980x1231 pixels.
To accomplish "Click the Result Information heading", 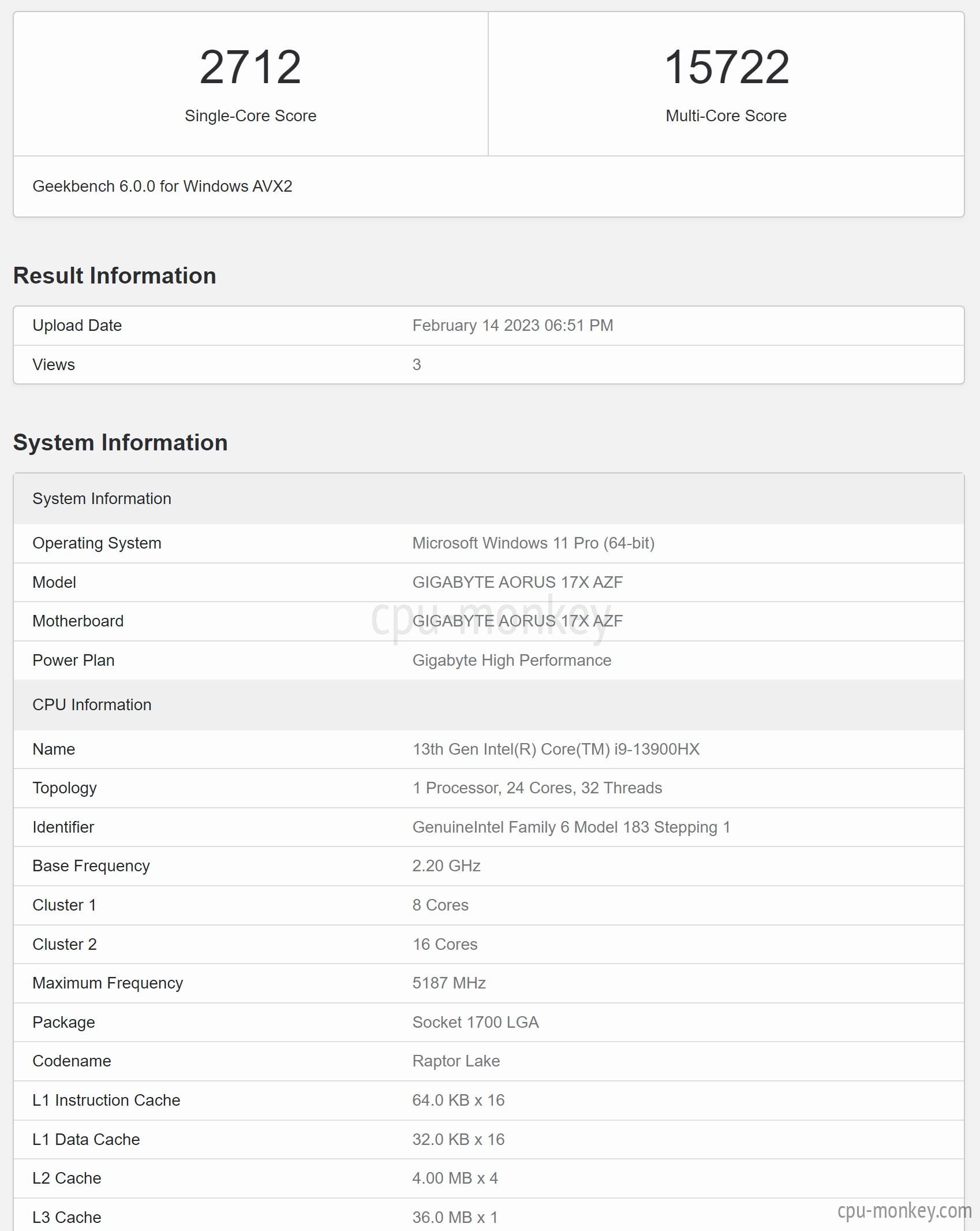I will (x=114, y=276).
